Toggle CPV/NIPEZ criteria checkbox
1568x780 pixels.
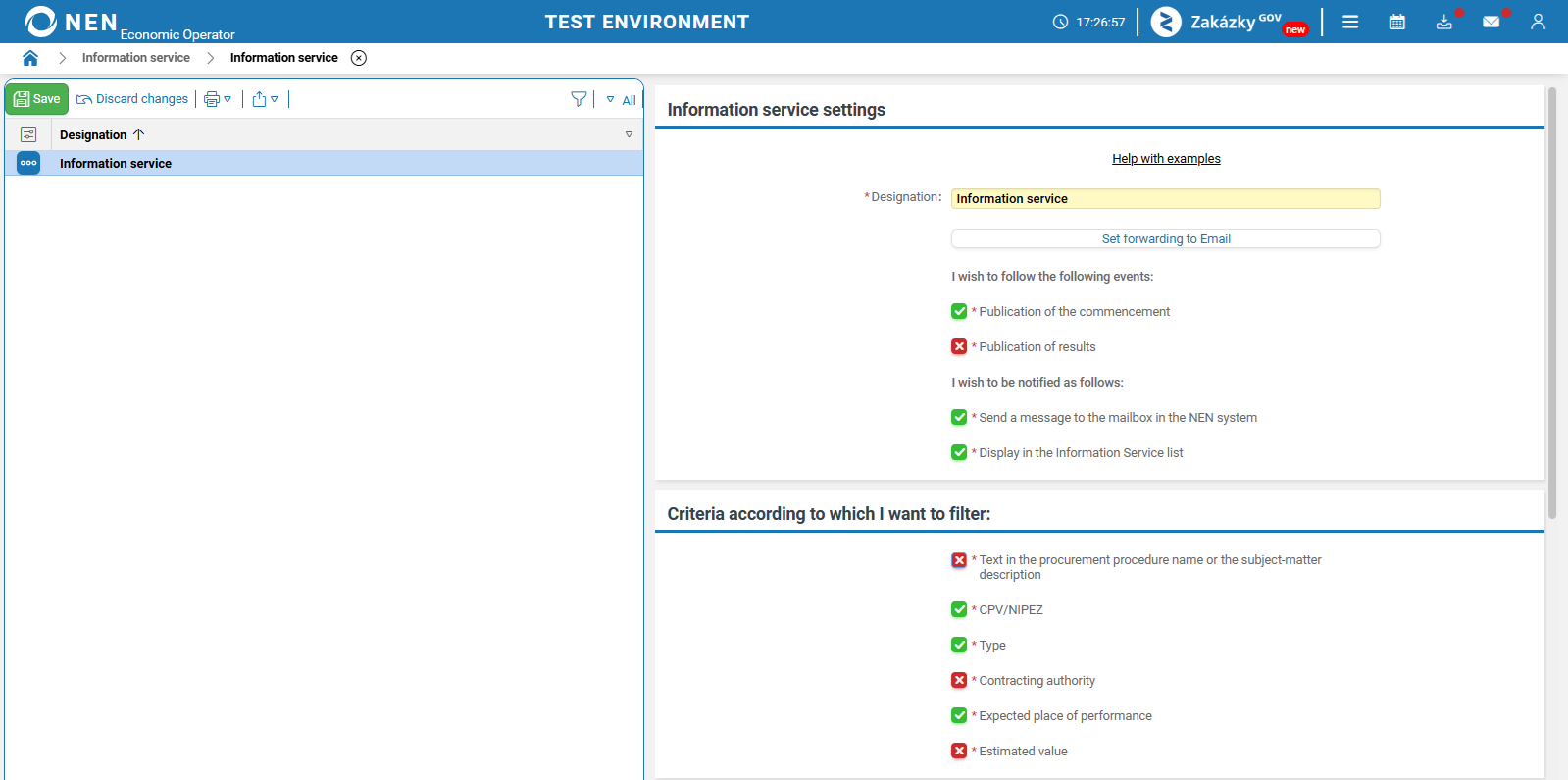959,610
